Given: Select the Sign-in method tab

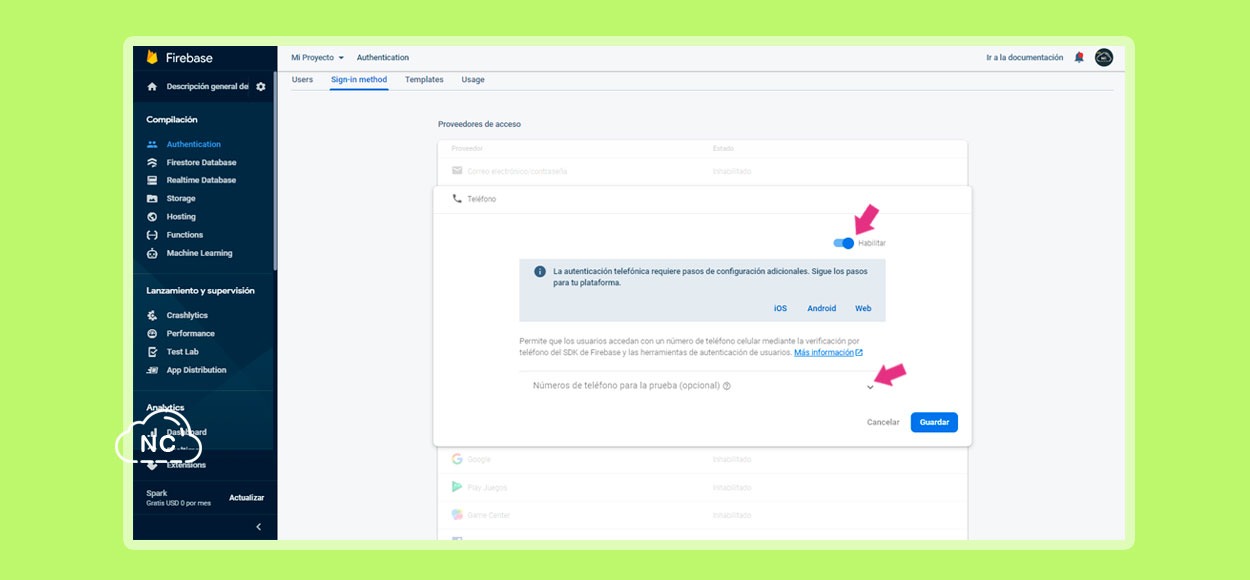Looking at the screenshot, I should pyautogui.click(x=359, y=80).
